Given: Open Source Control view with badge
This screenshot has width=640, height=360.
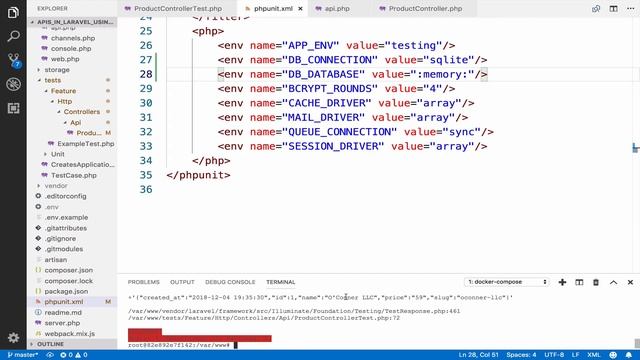Looking at the screenshot, I should tap(13, 60).
